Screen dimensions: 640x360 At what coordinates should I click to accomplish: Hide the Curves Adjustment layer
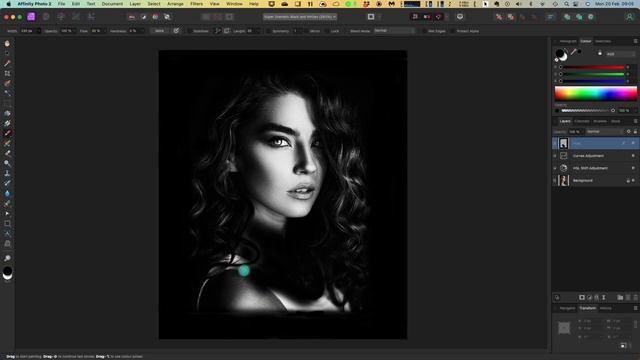tap(633, 156)
